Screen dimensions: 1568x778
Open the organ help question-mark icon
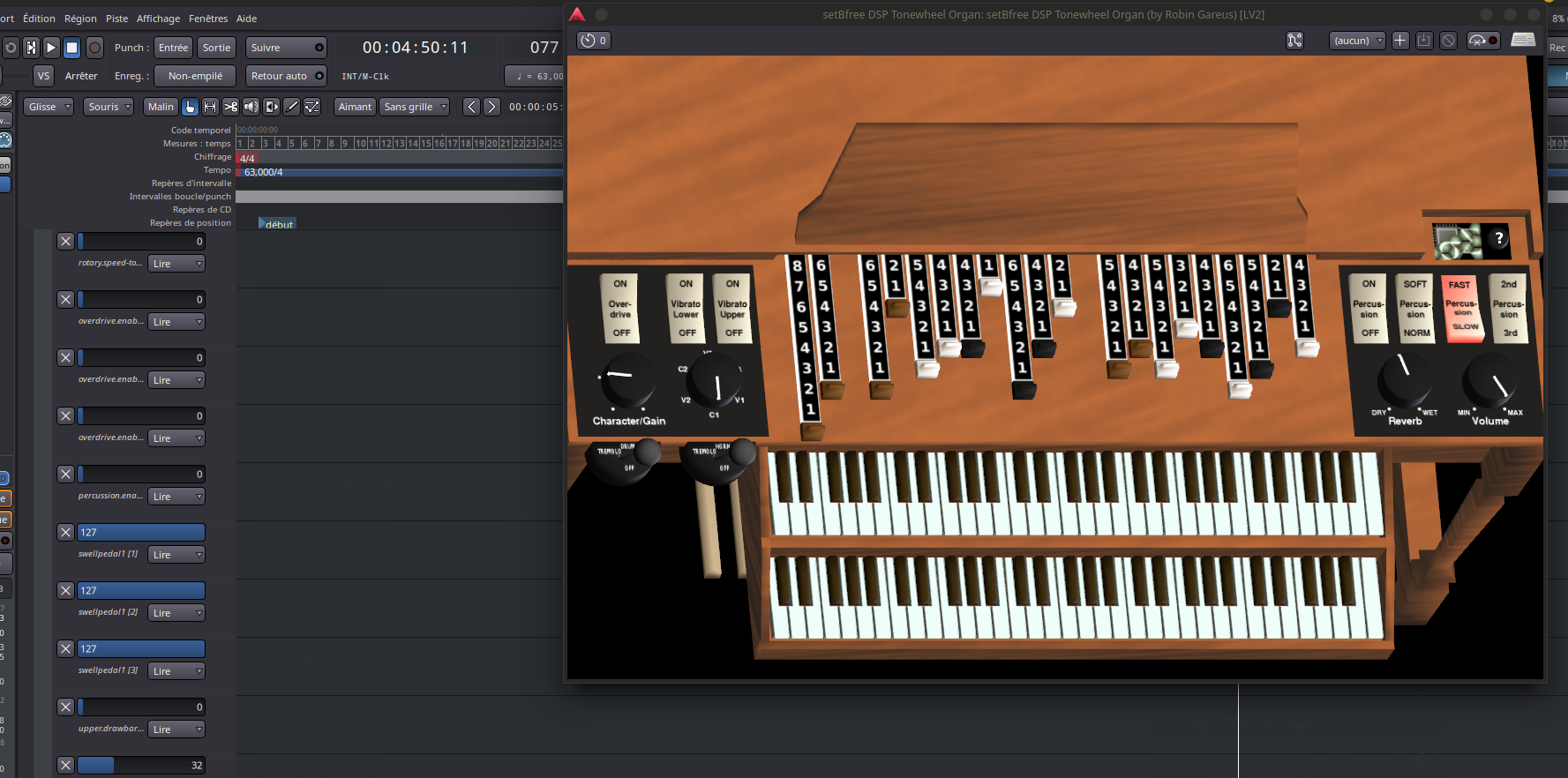(1498, 238)
